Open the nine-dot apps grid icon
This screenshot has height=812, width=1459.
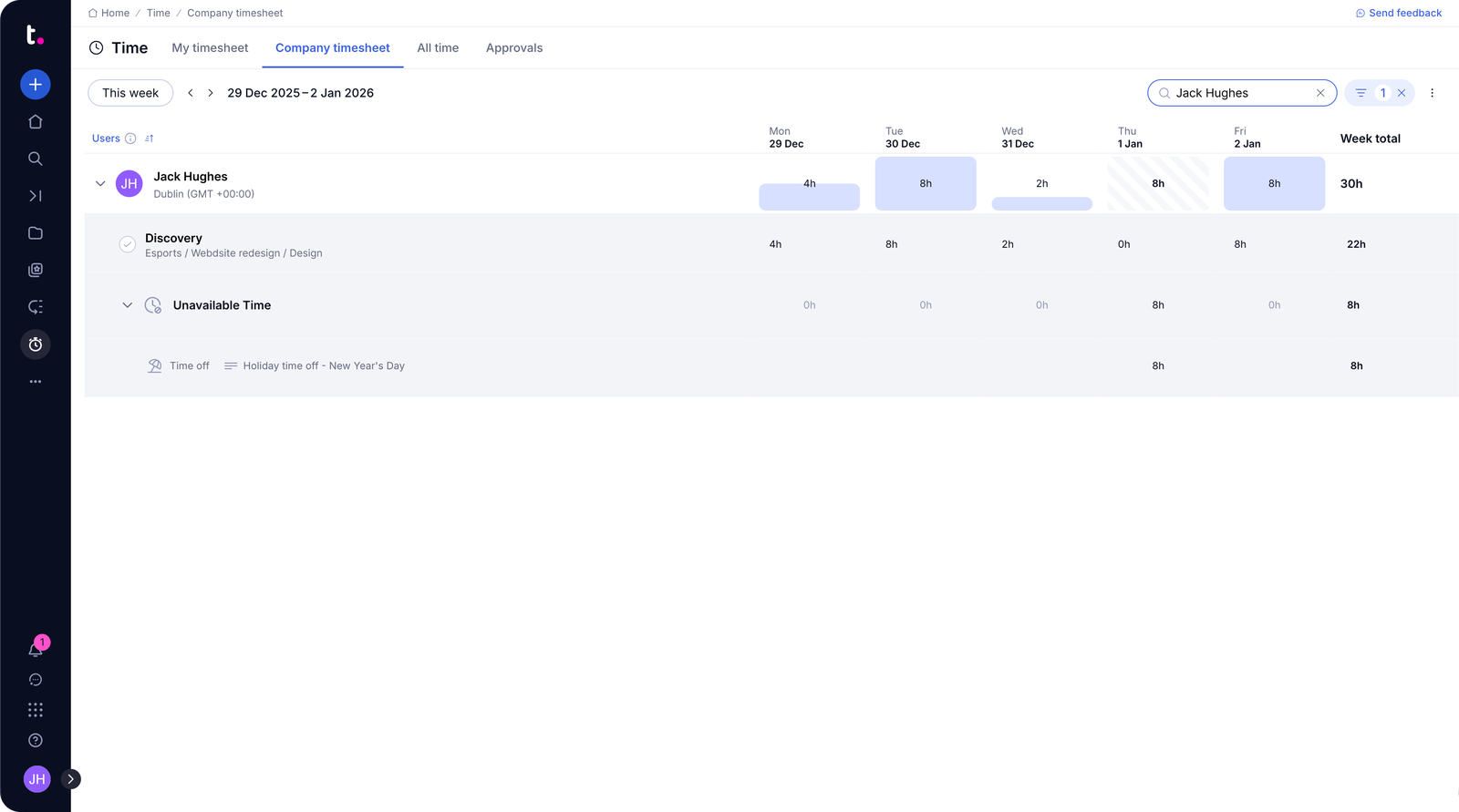36,710
